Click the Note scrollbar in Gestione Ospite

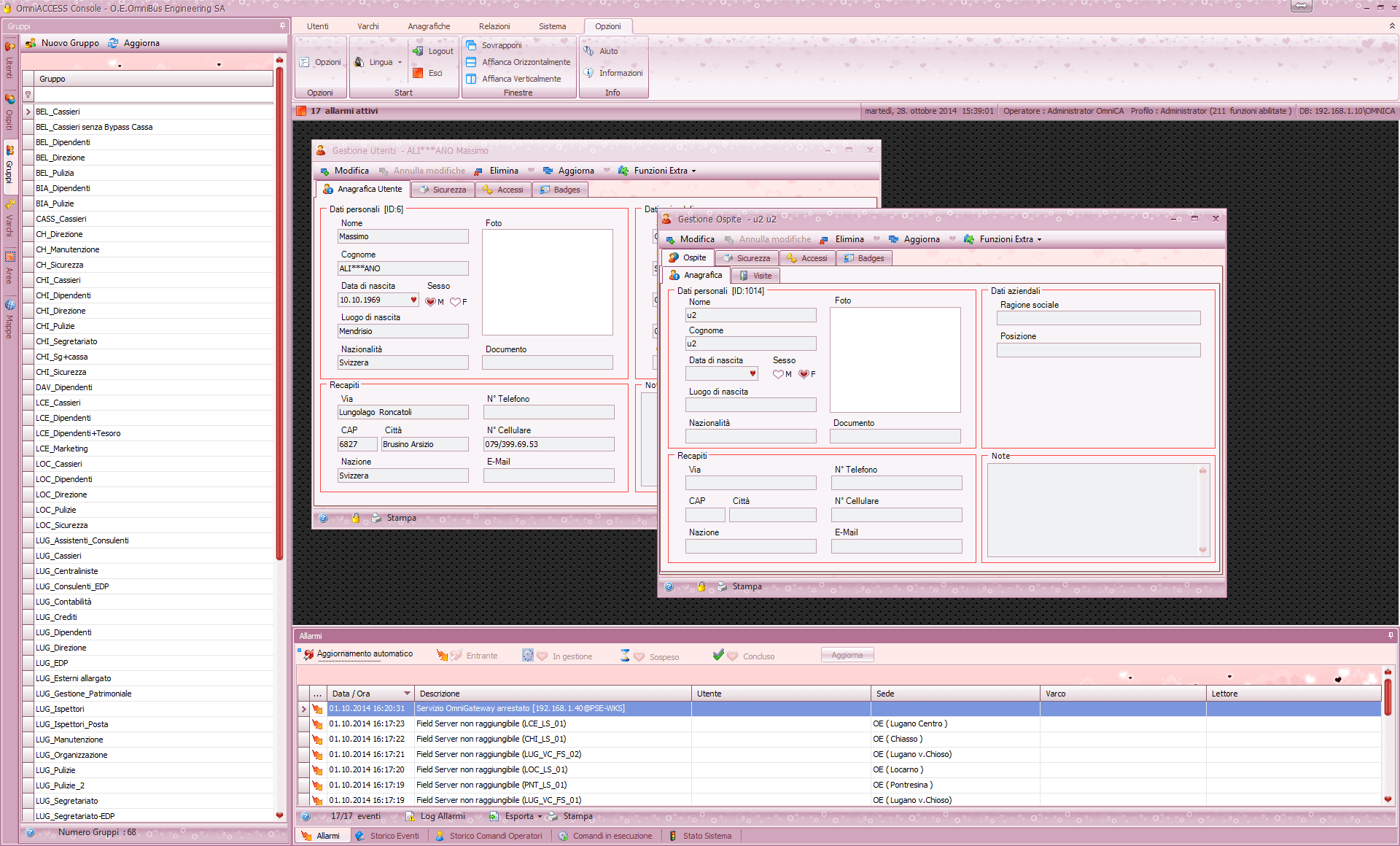click(x=1203, y=511)
